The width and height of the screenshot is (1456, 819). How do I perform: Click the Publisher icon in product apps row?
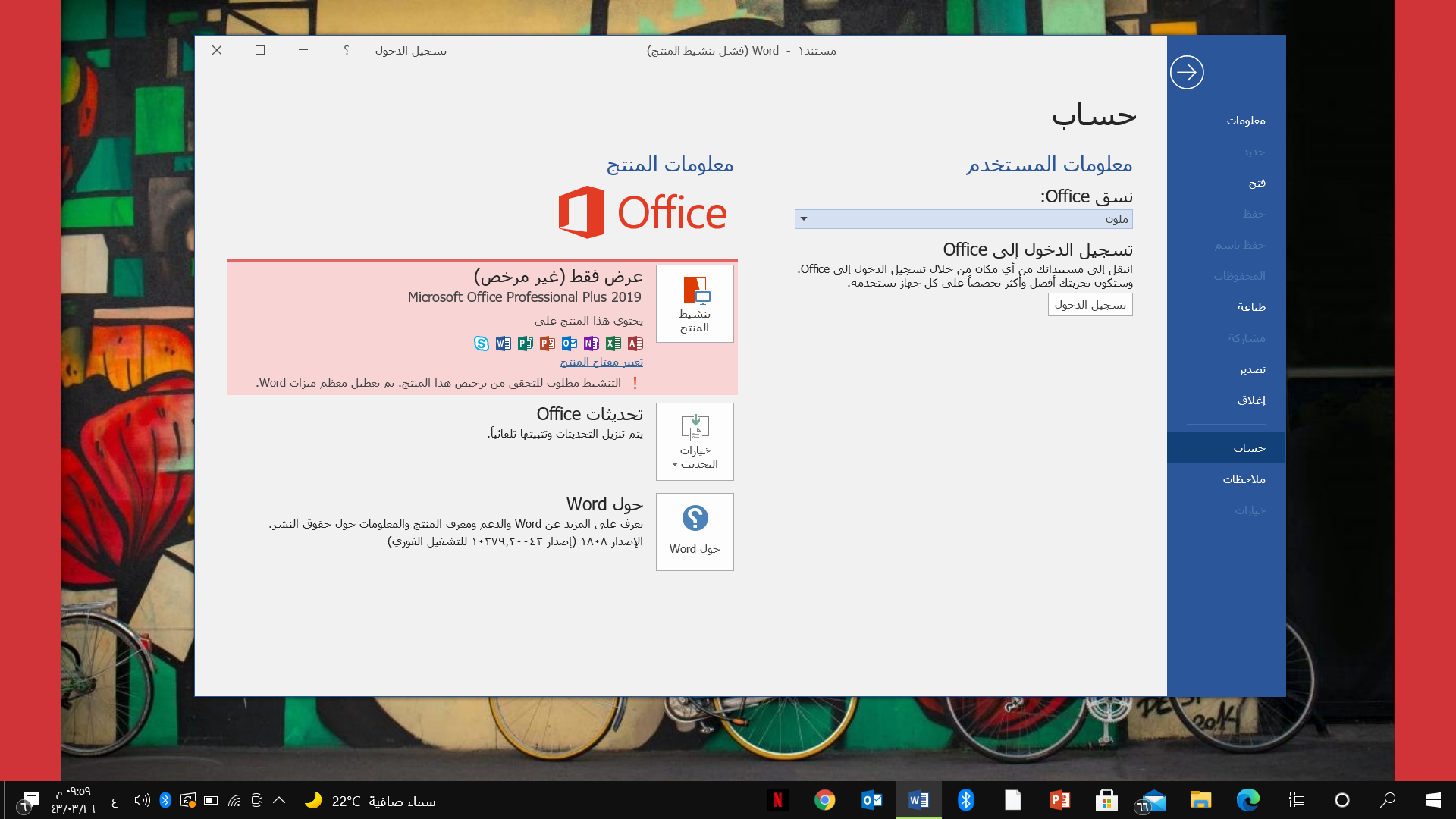[526, 344]
